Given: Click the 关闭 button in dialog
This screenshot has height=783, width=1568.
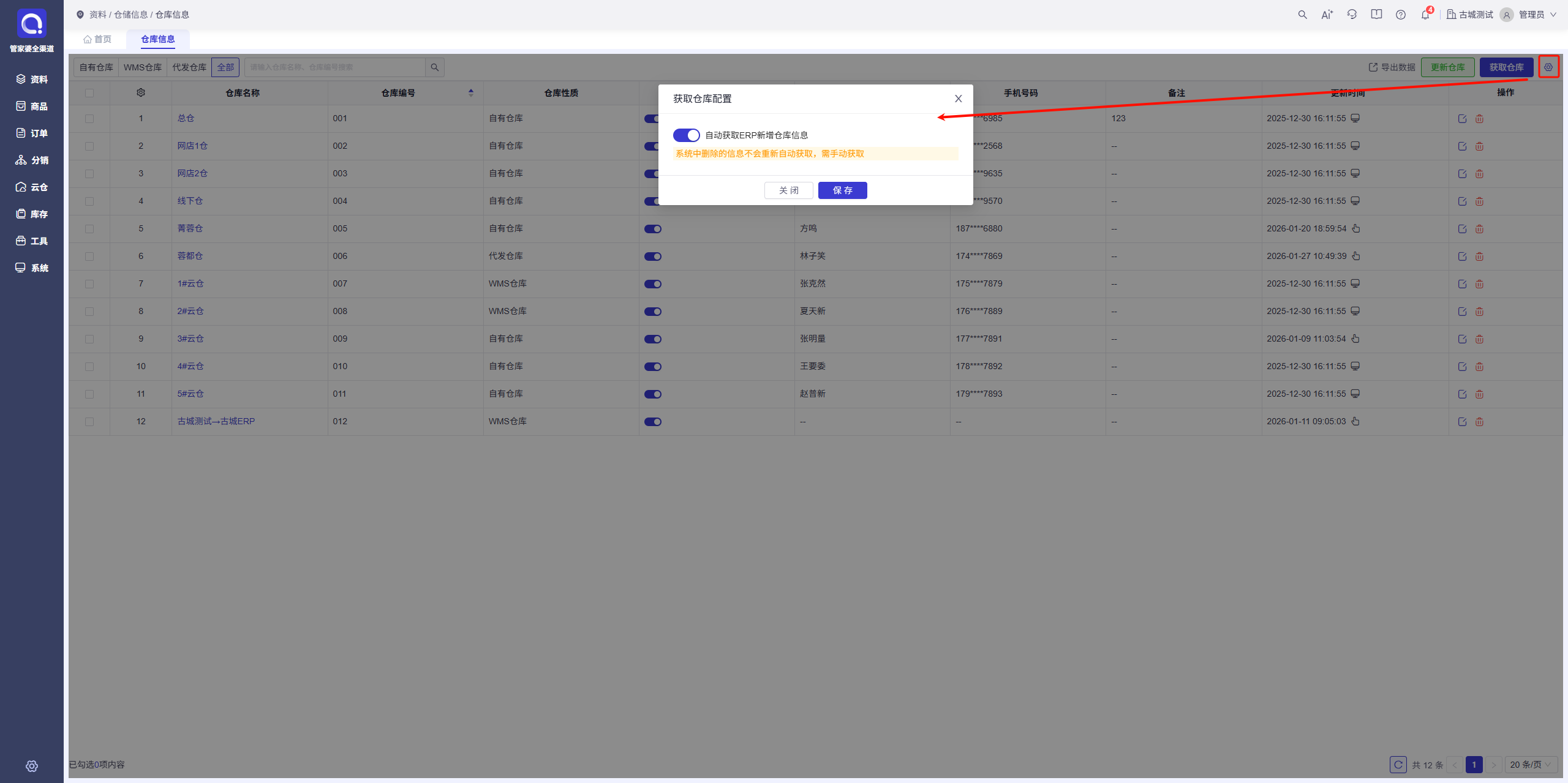Looking at the screenshot, I should [x=789, y=190].
